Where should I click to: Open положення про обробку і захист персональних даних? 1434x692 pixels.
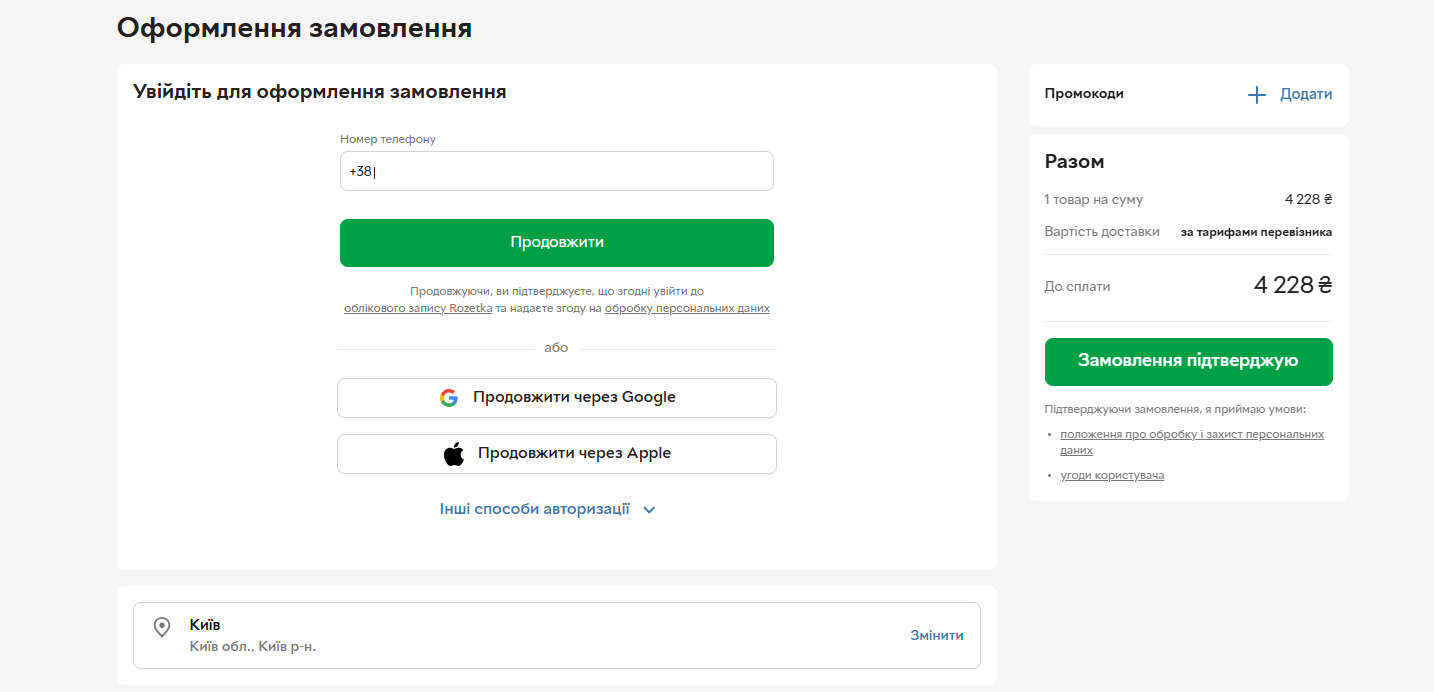(1192, 442)
